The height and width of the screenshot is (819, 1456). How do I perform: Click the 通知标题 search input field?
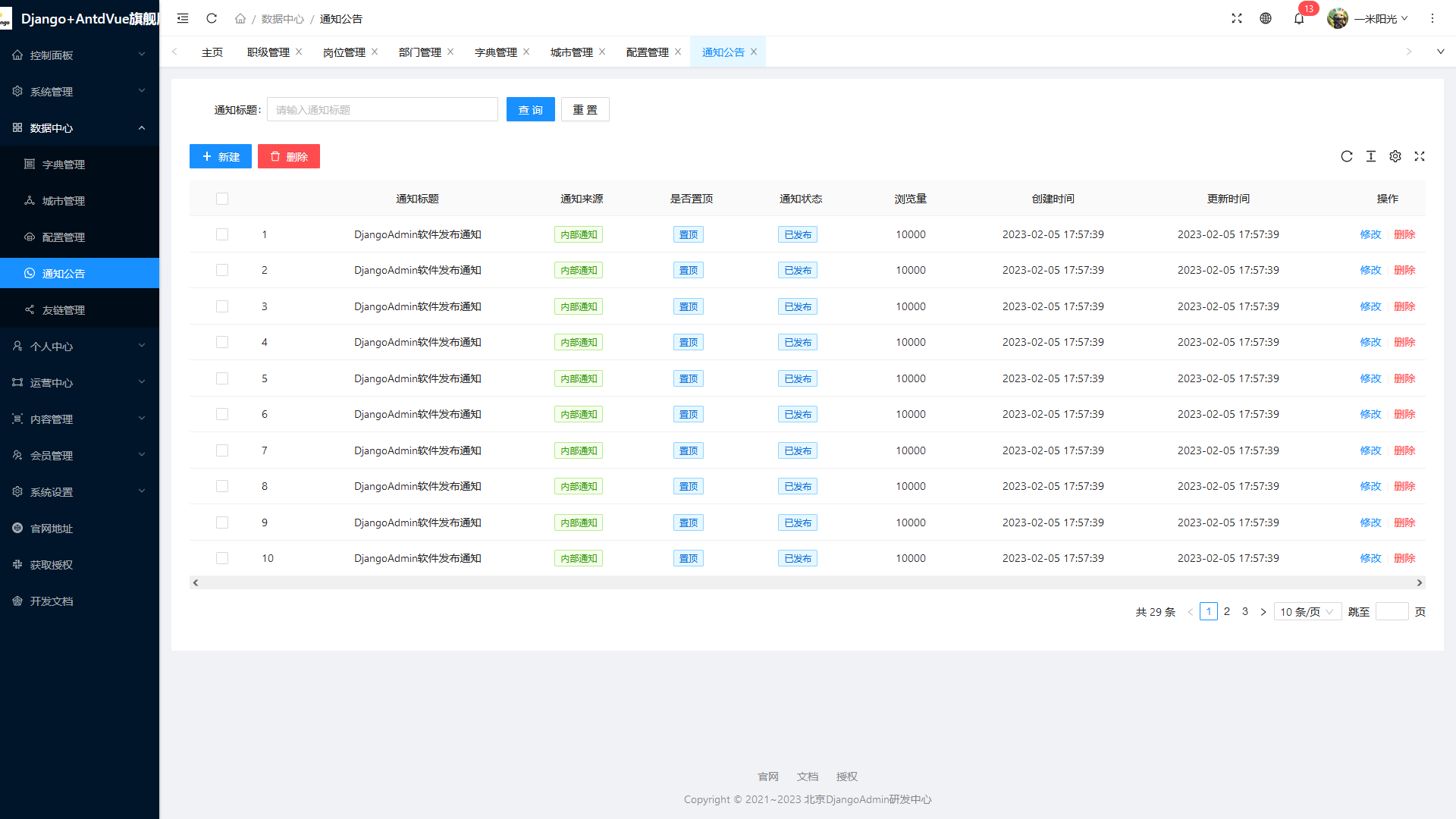(382, 110)
